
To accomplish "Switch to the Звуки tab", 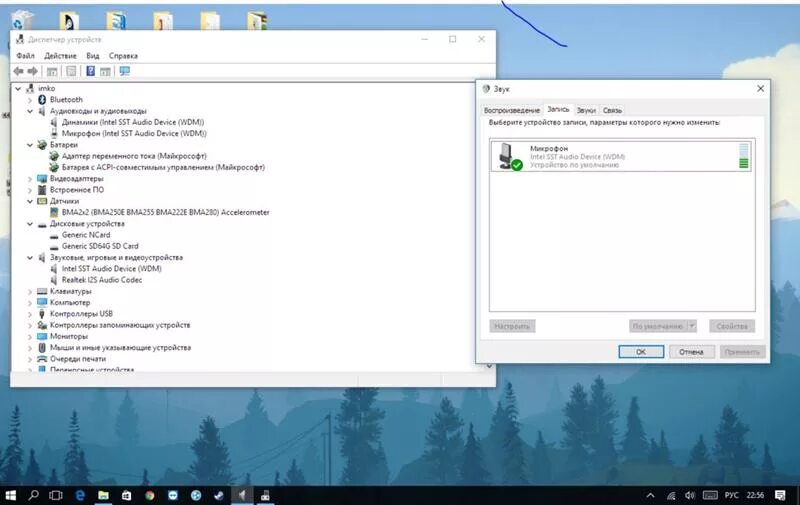I will [586, 110].
